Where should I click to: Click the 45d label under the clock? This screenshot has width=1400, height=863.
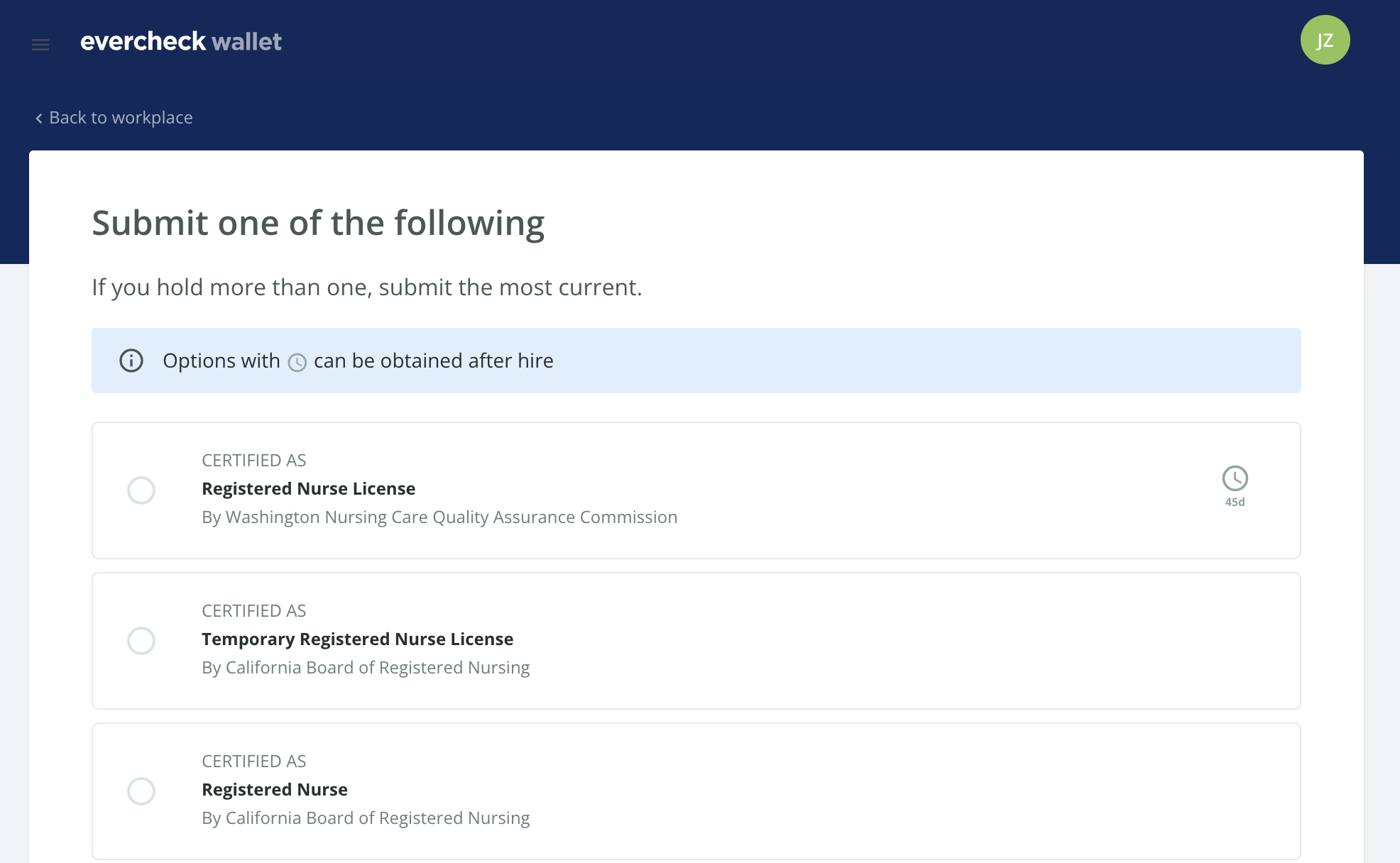[x=1235, y=502]
